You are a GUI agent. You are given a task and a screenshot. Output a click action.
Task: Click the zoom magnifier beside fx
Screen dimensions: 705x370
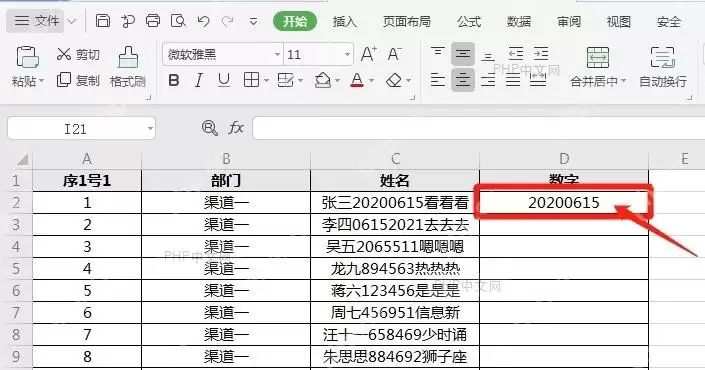pos(210,128)
